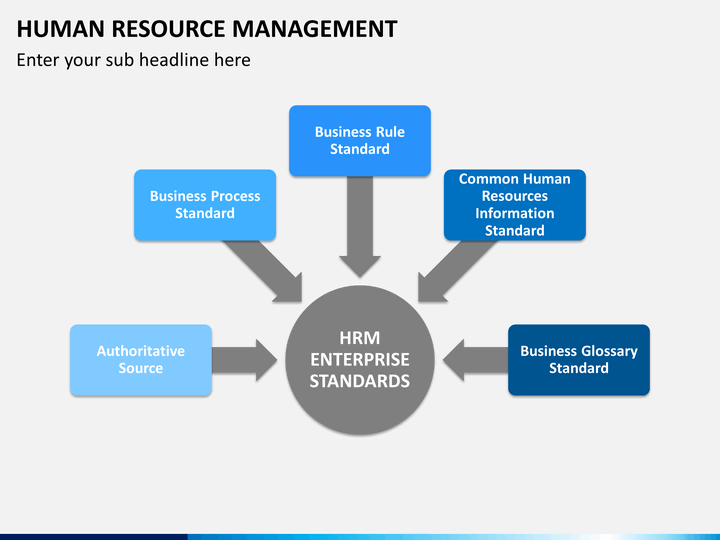The width and height of the screenshot is (720, 540).
Task: Select the arrow below Business Rule Standard
Action: click(360, 227)
